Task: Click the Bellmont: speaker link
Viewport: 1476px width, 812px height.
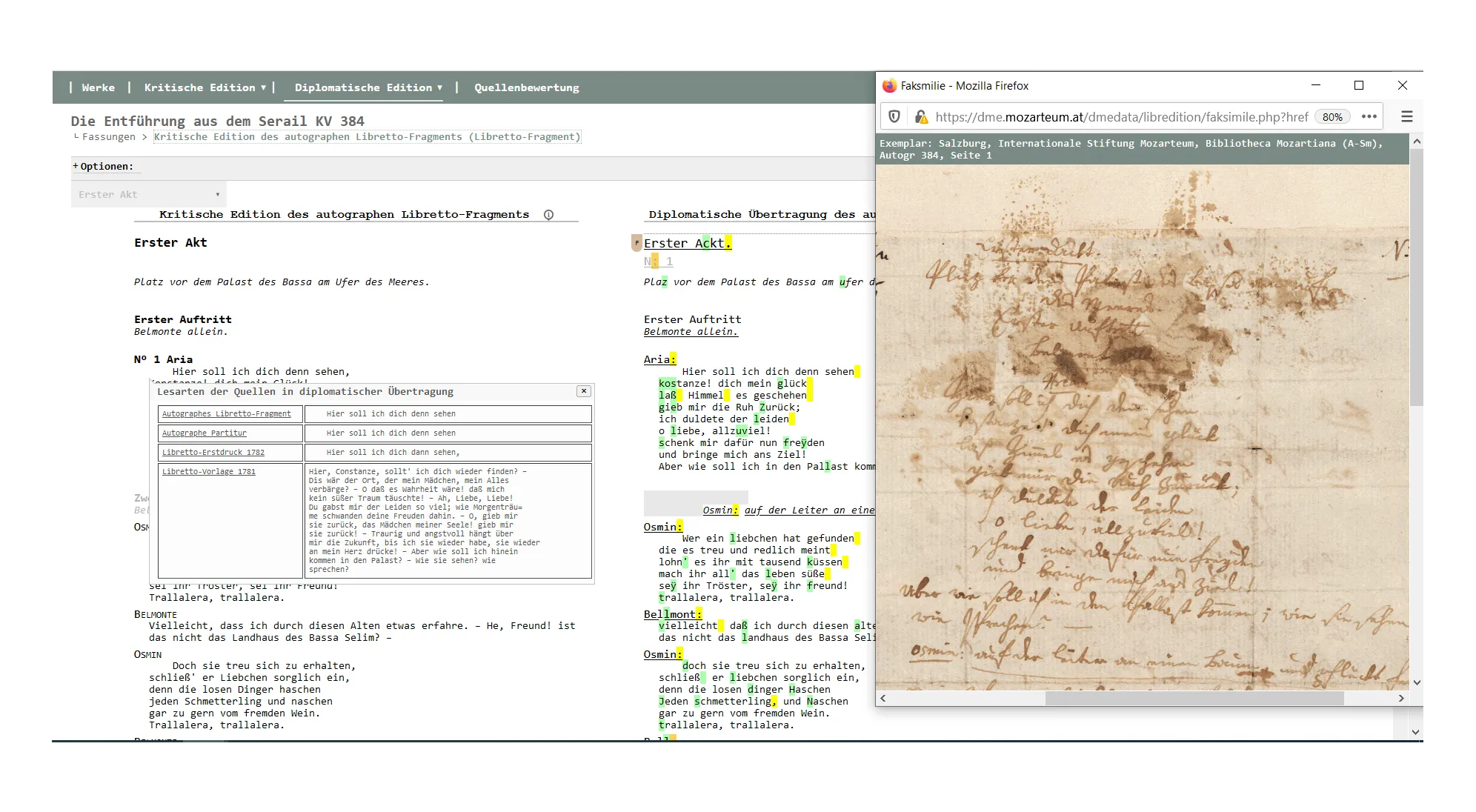Action: click(672, 614)
